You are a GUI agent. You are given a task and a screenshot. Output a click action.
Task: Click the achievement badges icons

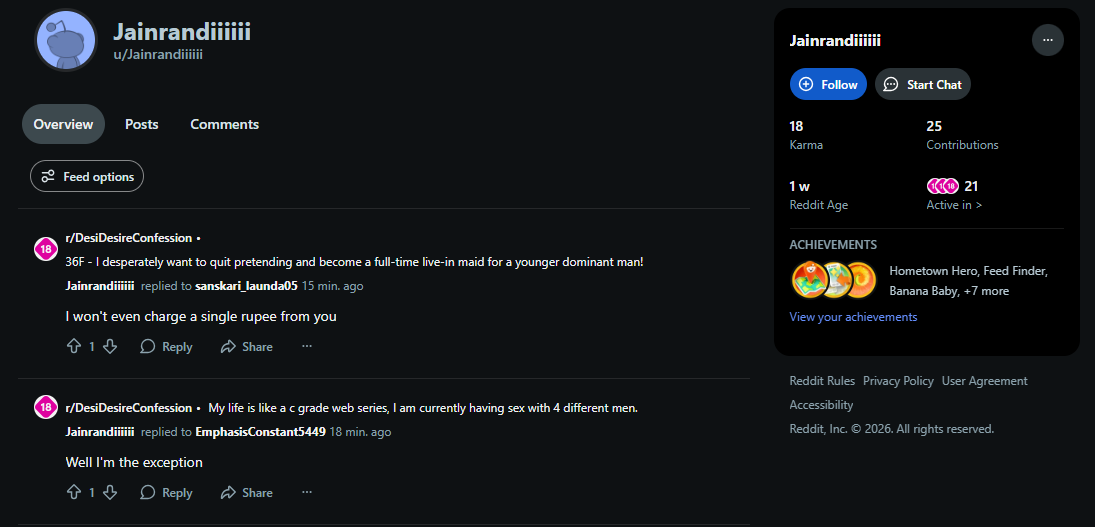tap(833, 280)
